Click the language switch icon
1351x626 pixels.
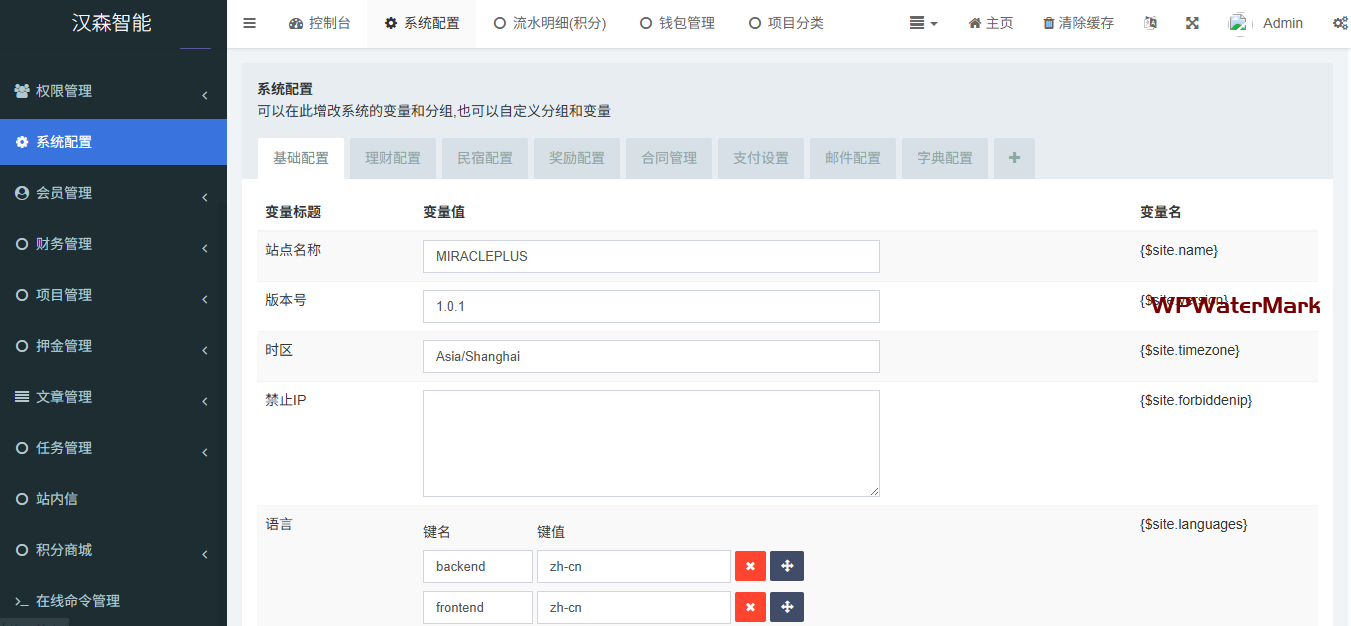click(1150, 23)
